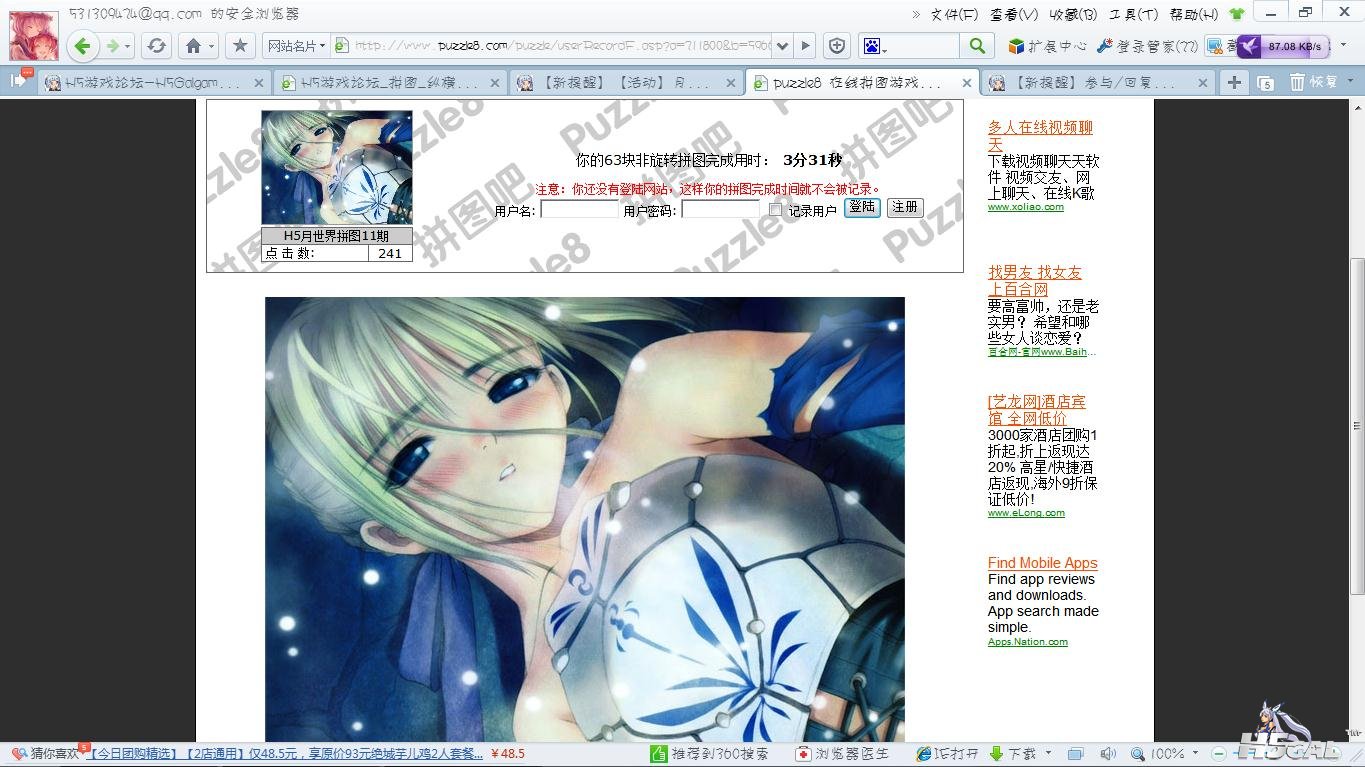Open 登录管家 login manager
The width and height of the screenshot is (1365, 767).
pos(1146,46)
